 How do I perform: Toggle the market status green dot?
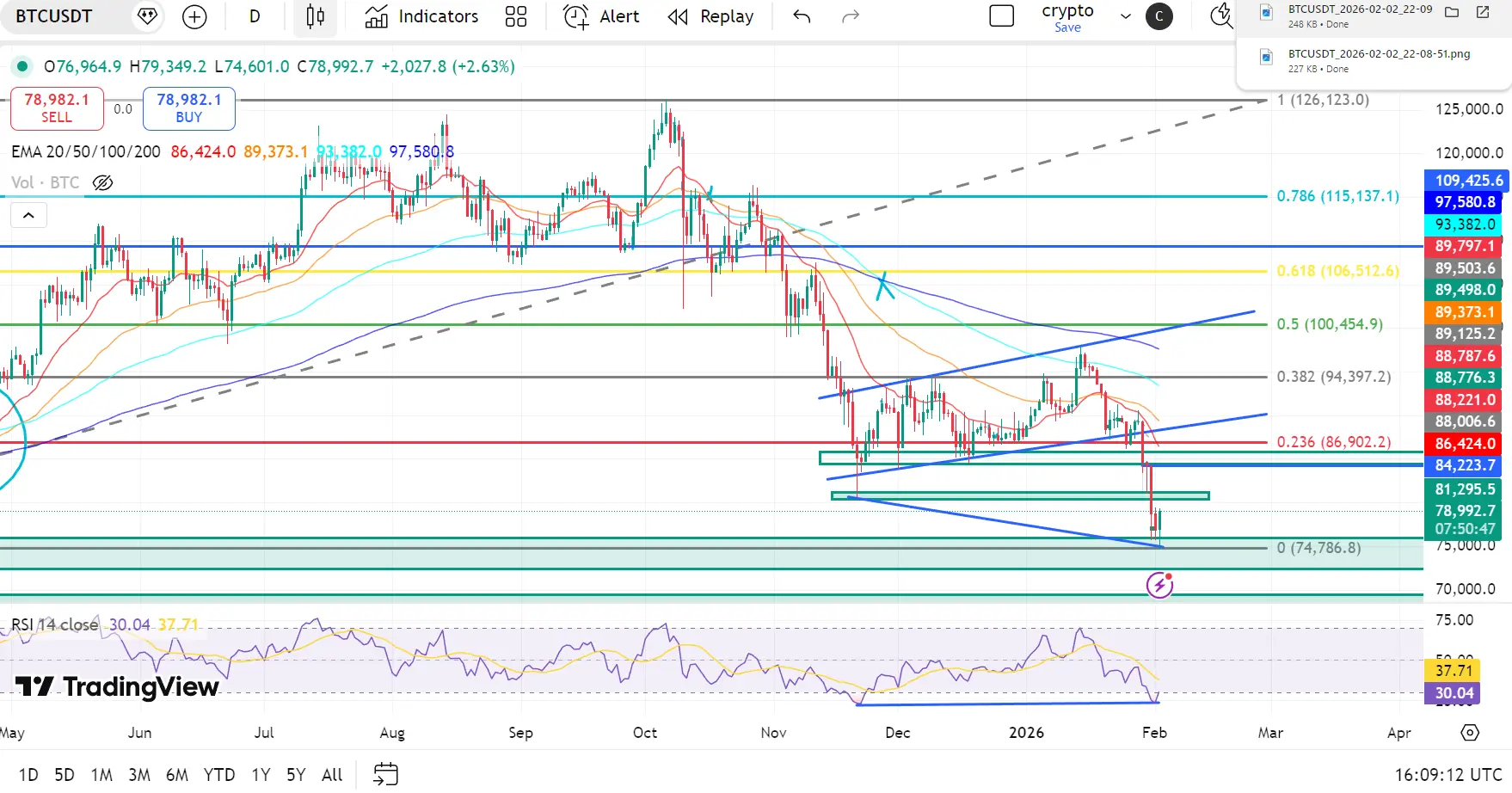point(22,66)
